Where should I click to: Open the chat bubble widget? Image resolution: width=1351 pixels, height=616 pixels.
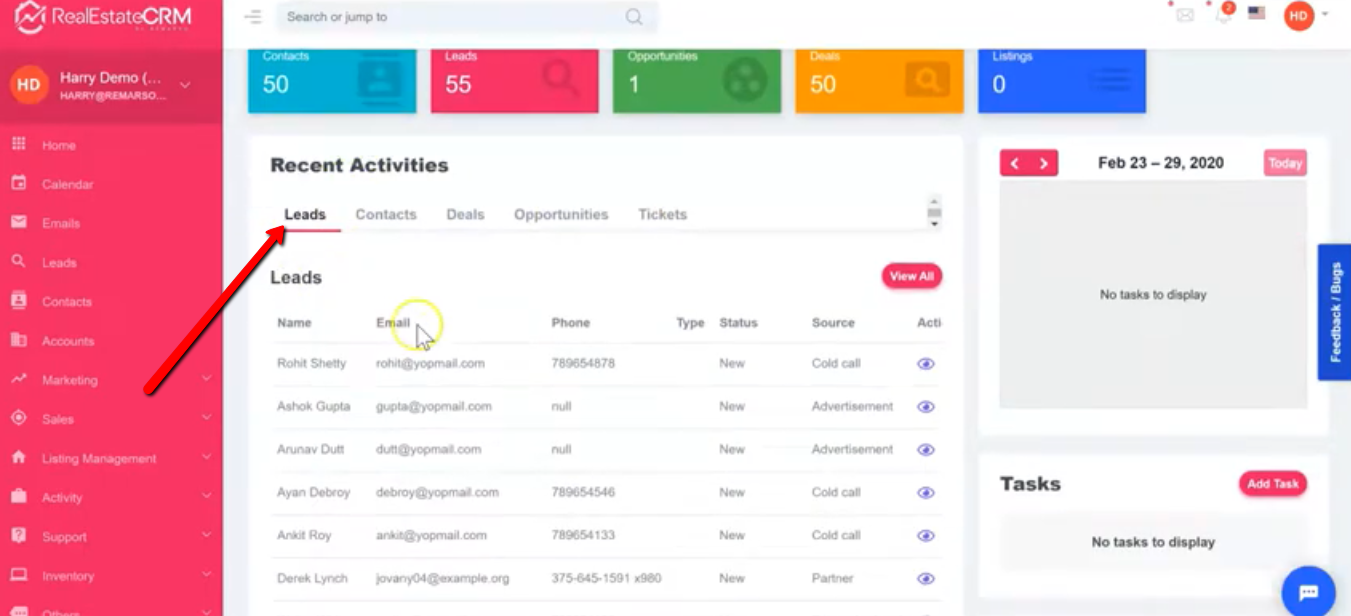pyautogui.click(x=1308, y=592)
